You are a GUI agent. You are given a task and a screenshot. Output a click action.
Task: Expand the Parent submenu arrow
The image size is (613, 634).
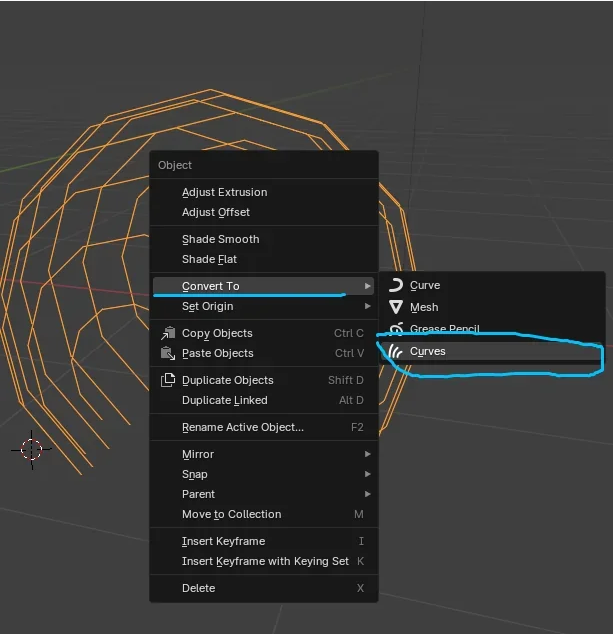point(367,494)
